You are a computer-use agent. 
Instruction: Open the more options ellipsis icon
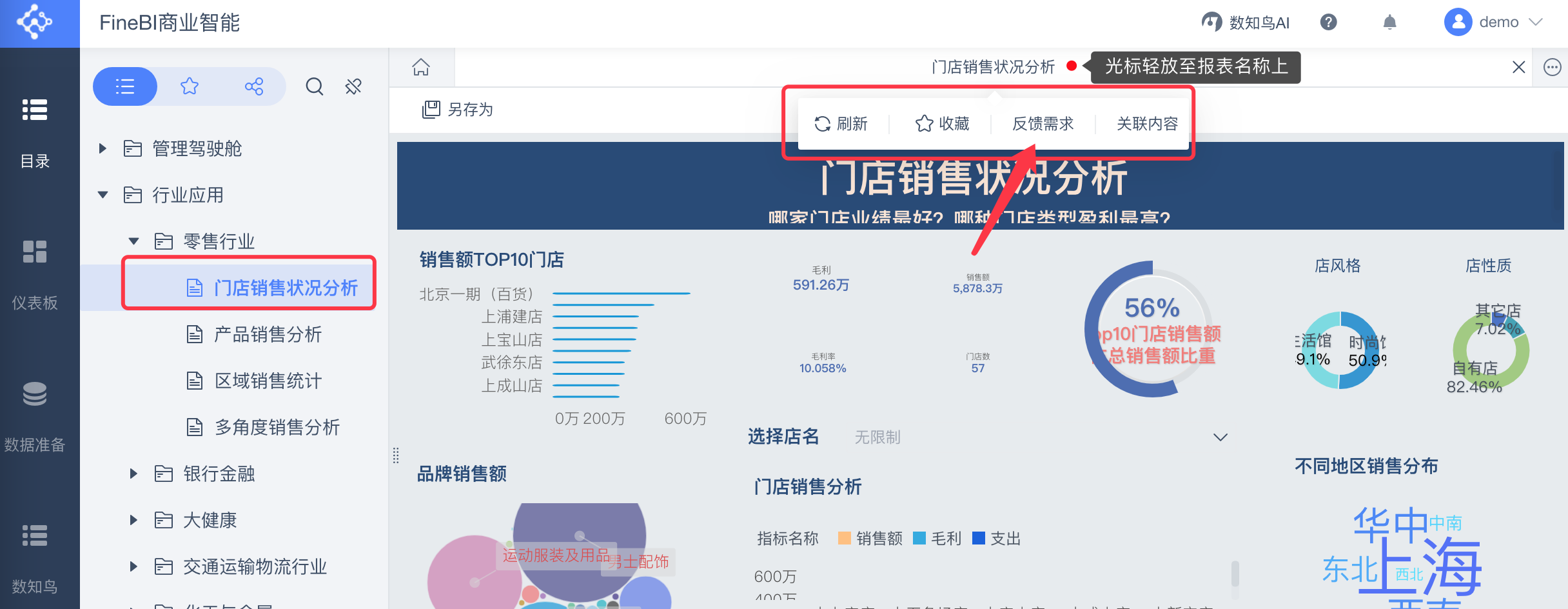[x=1553, y=67]
